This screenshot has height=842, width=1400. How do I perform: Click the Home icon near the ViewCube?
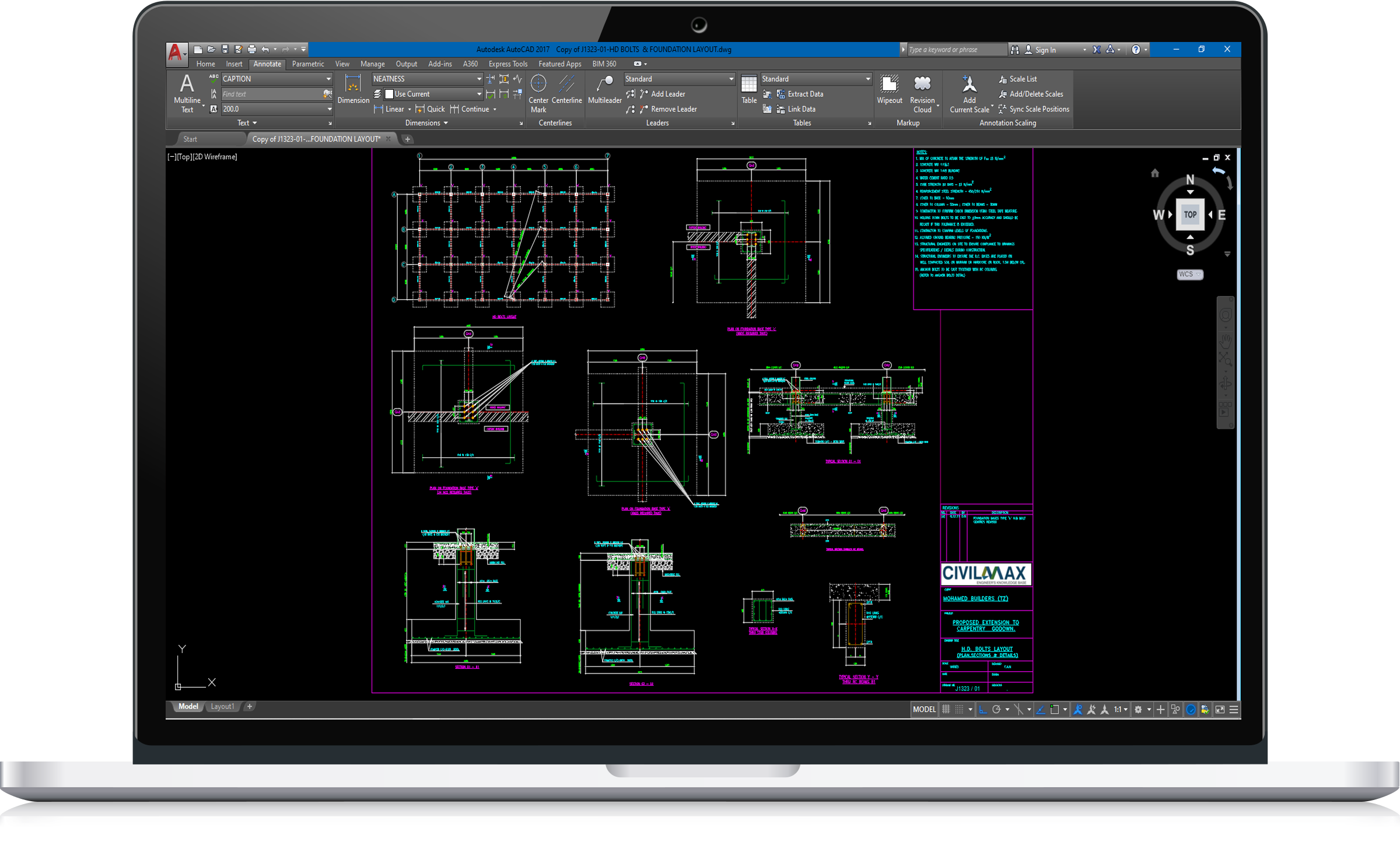pos(1154,173)
